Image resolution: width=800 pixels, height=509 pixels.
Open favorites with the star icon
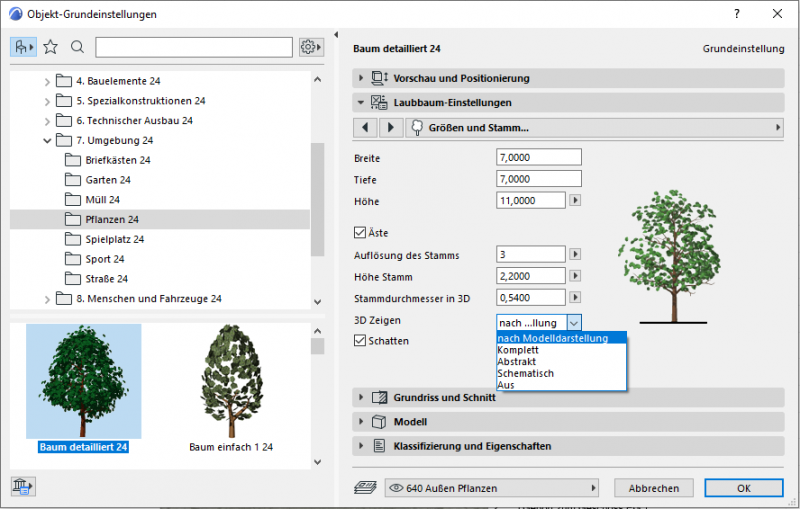click(x=50, y=47)
